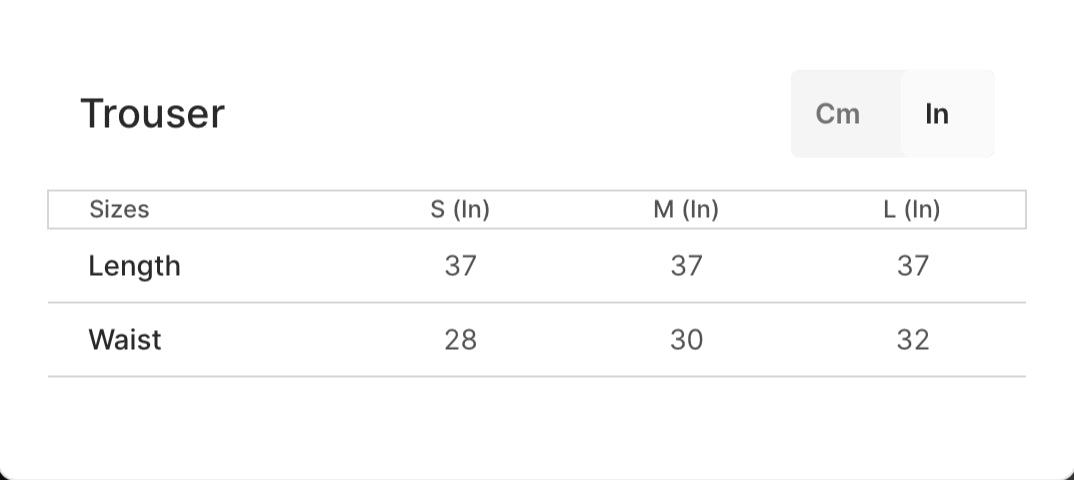Select the Waist row label
The image size is (1074, 480).
pos(125,340)
